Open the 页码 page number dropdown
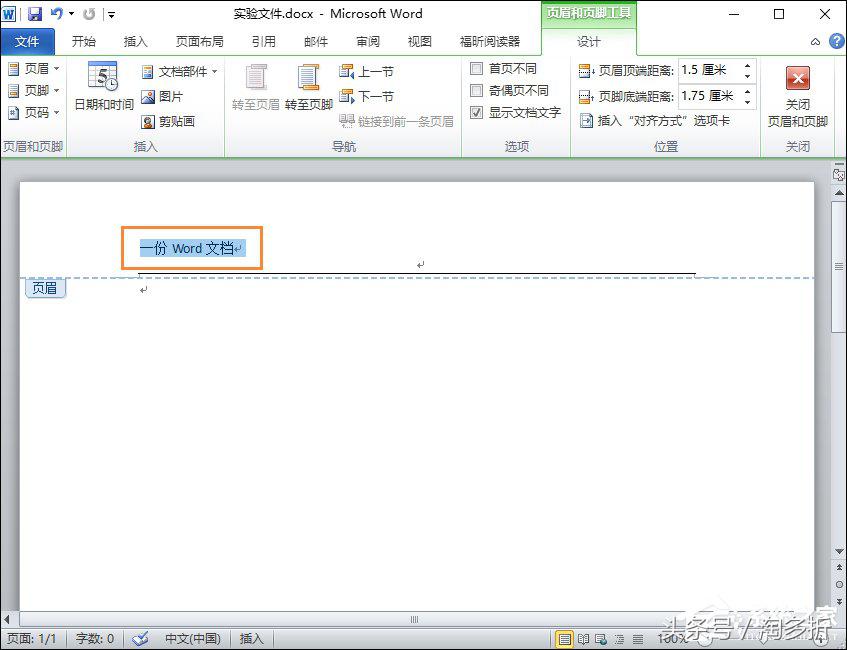This screenshot has width=847, height=650. pos(34,112)
